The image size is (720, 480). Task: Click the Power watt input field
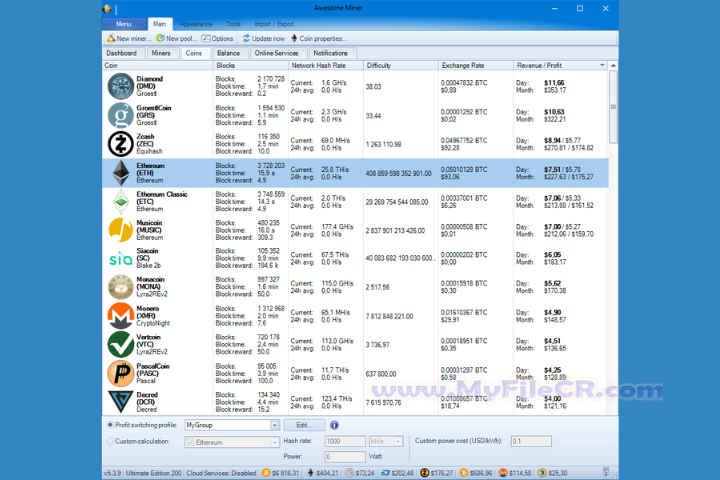point(345,457)
